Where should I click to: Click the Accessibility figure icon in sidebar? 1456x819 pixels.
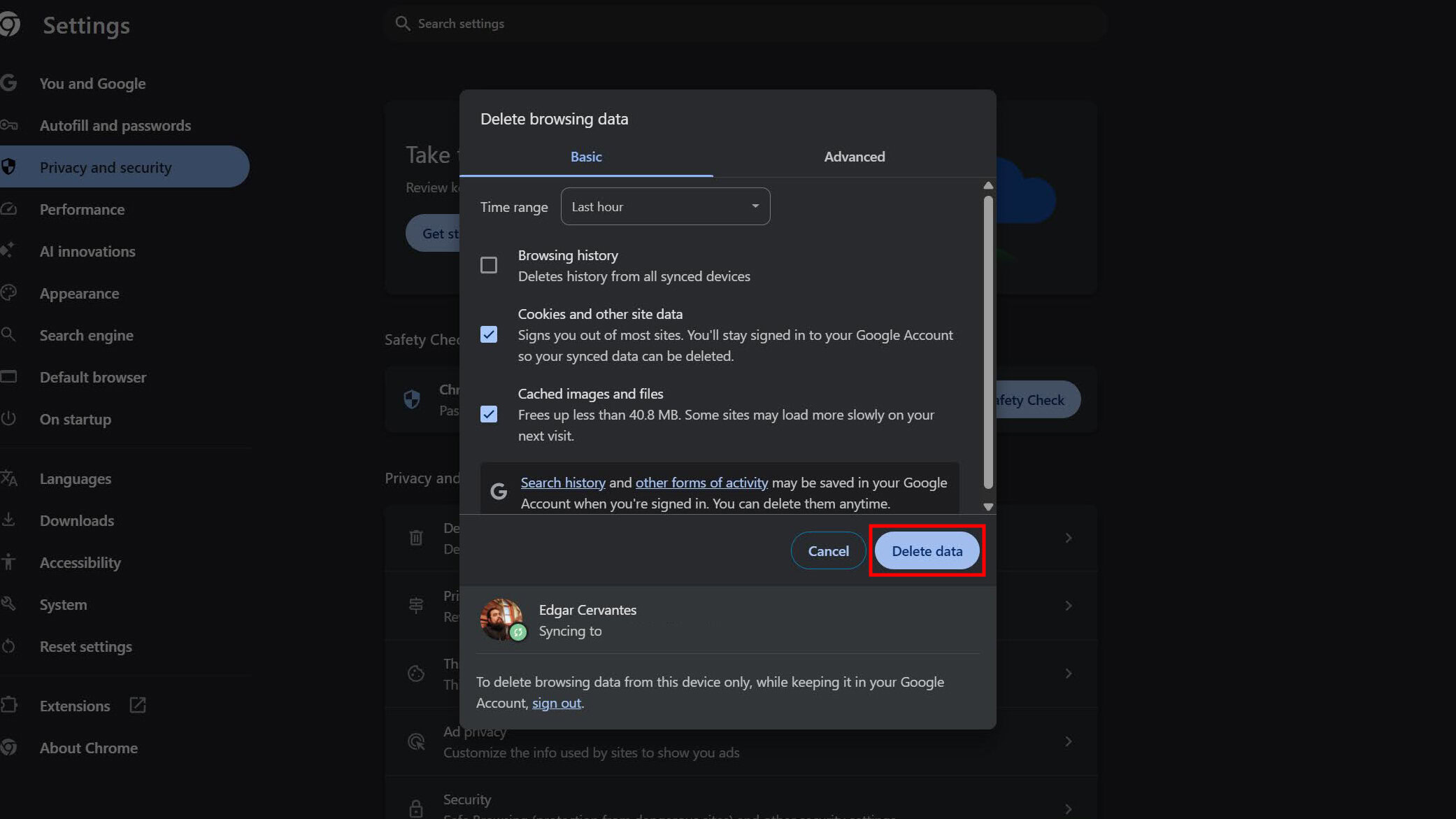tap(8, 562)
